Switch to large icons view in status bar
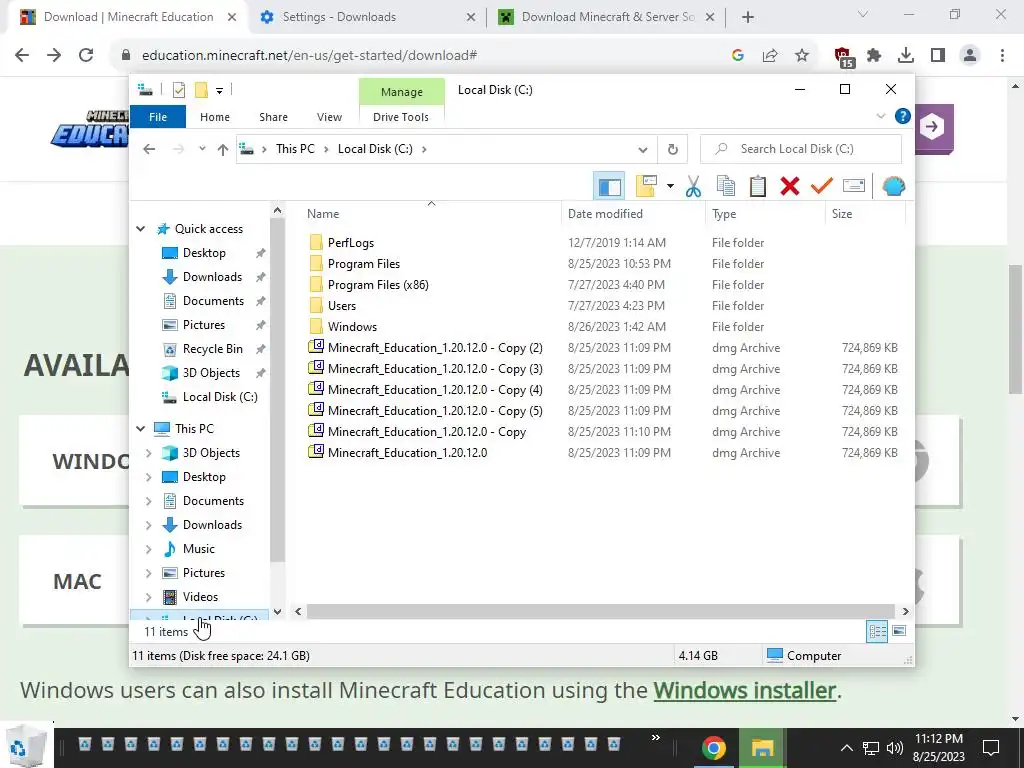1024x768 pixels. tap(899, 631)
